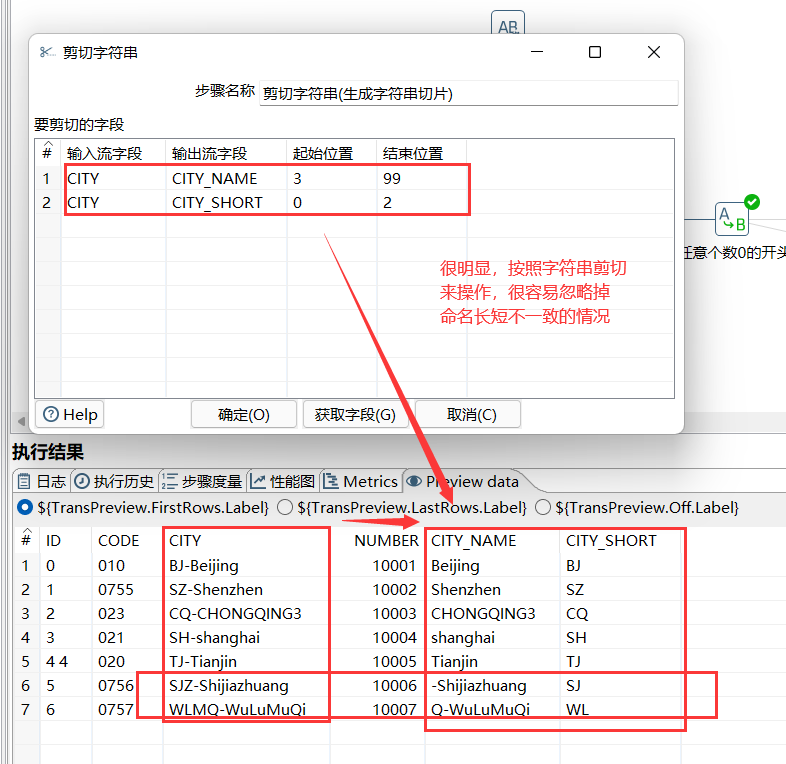Click the 输入流字段 column header
The height and width of the screenshot is (764, 786).
pyautogui.click(x=114, y=153)
